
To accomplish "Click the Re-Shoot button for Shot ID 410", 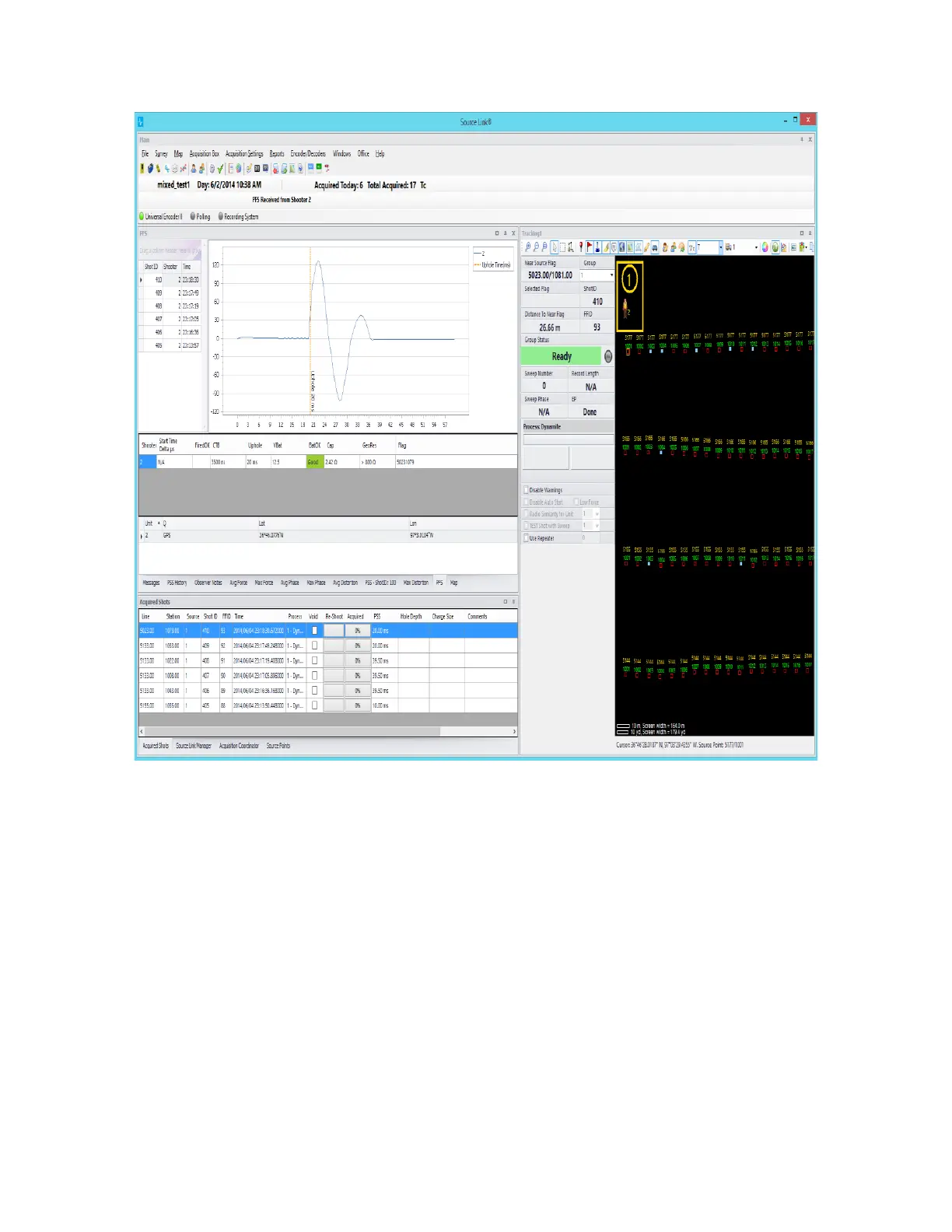I will click(x=334, y=630).
